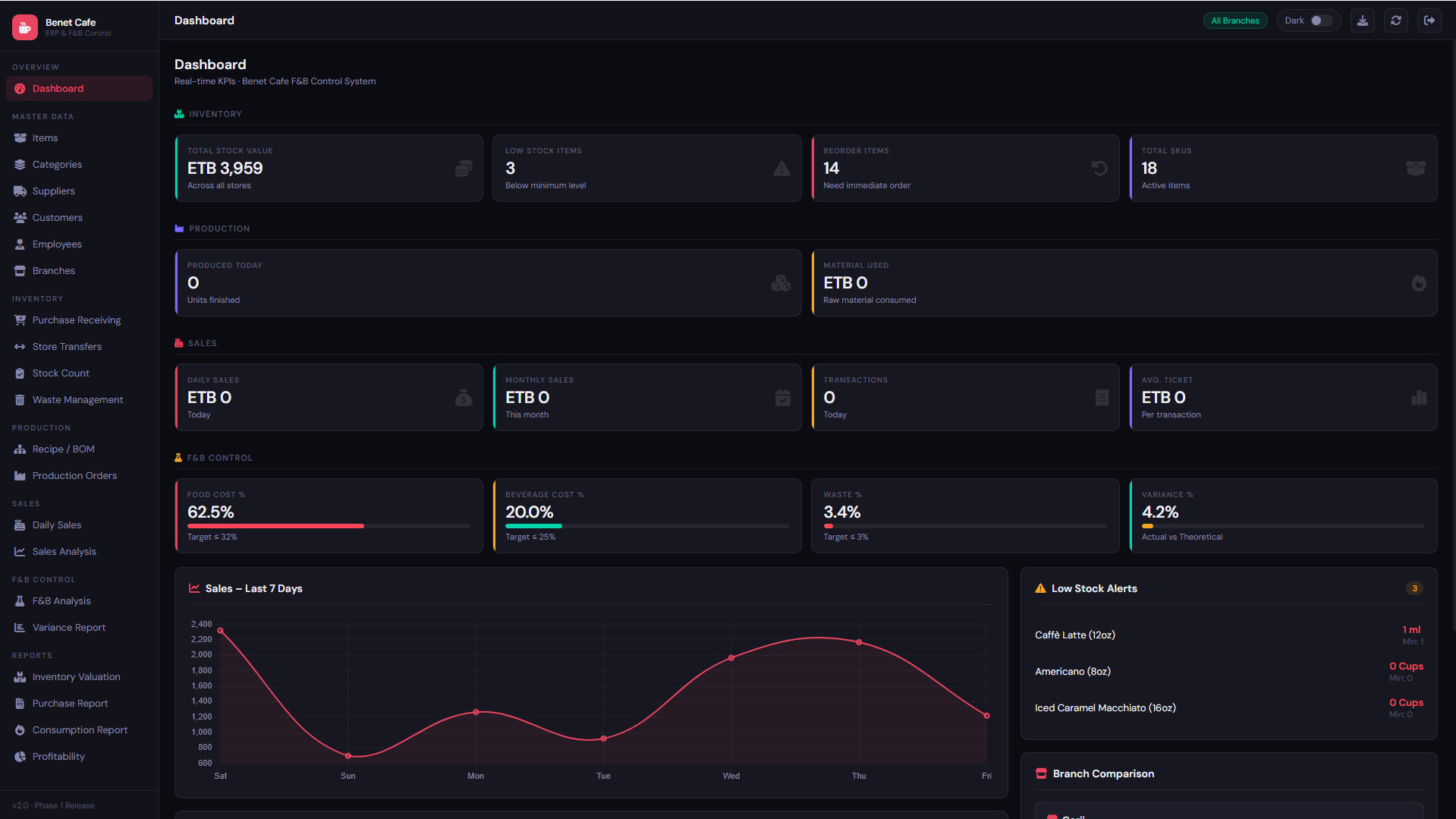Click the money bag icon in Daily Sales card
This screenshot has width=1456, height=819.
tap(464, 398)
